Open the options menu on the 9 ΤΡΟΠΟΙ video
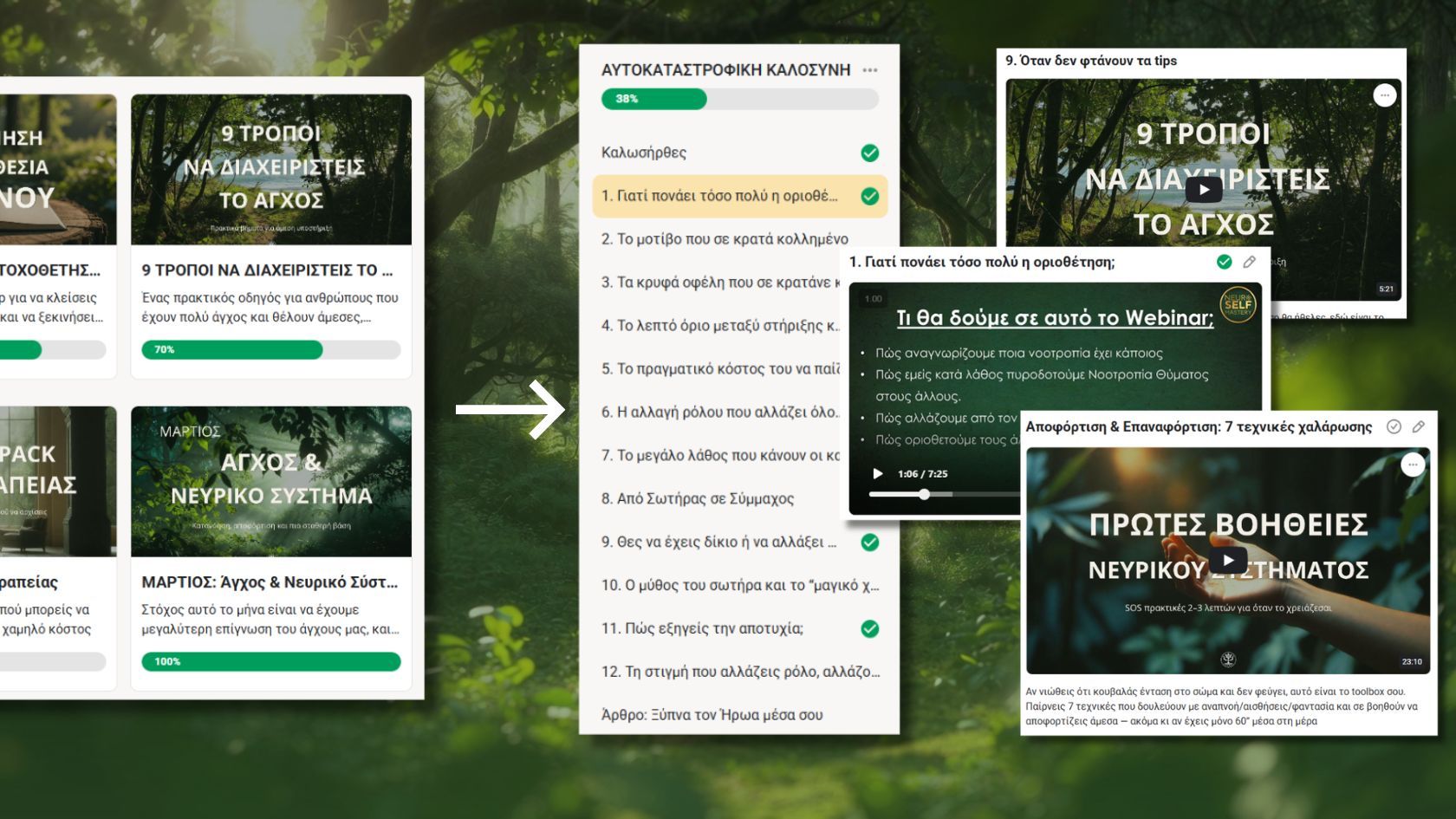 coord(1385,95)
